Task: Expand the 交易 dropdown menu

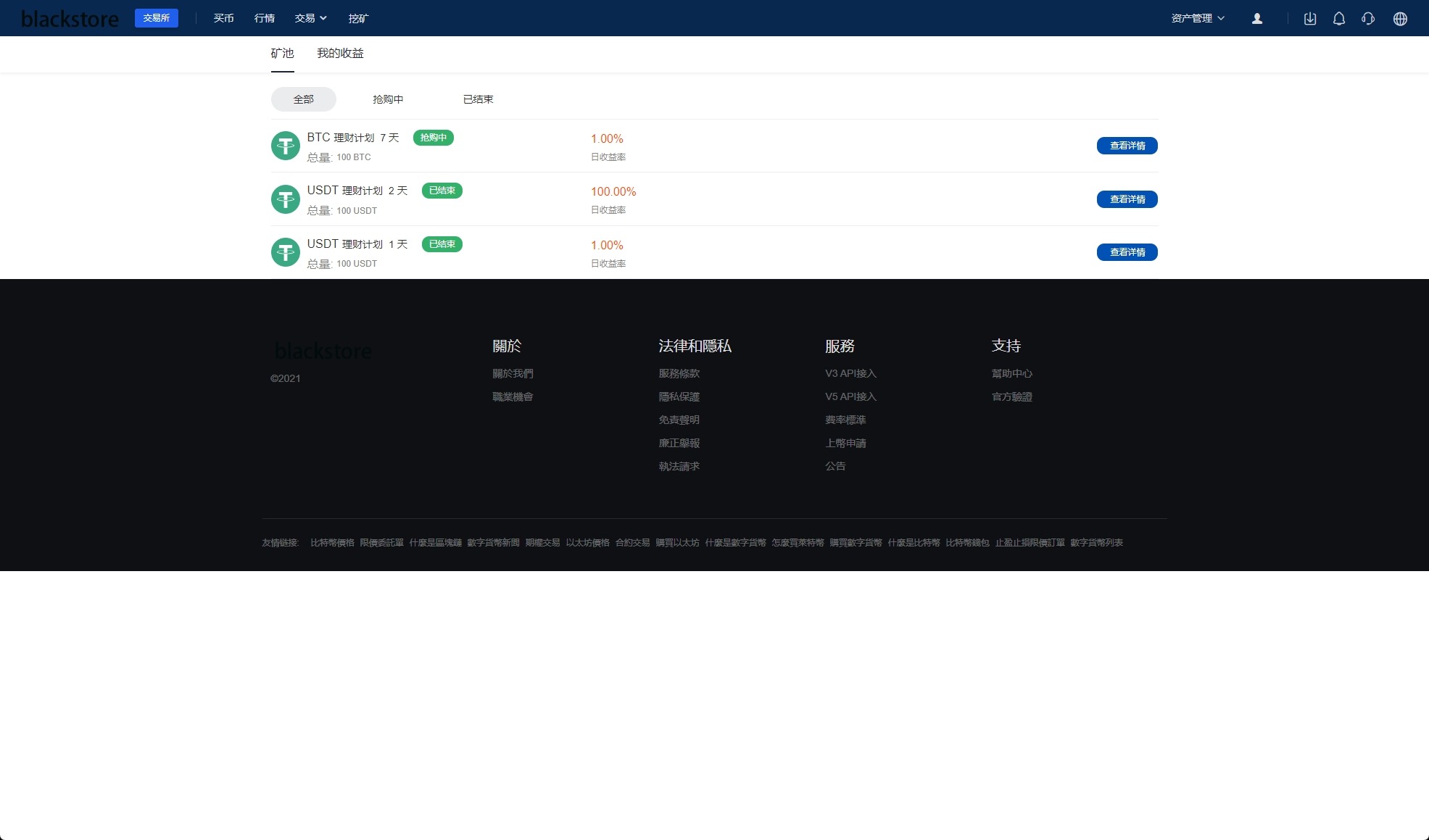Action: click(x=311, y=18)
